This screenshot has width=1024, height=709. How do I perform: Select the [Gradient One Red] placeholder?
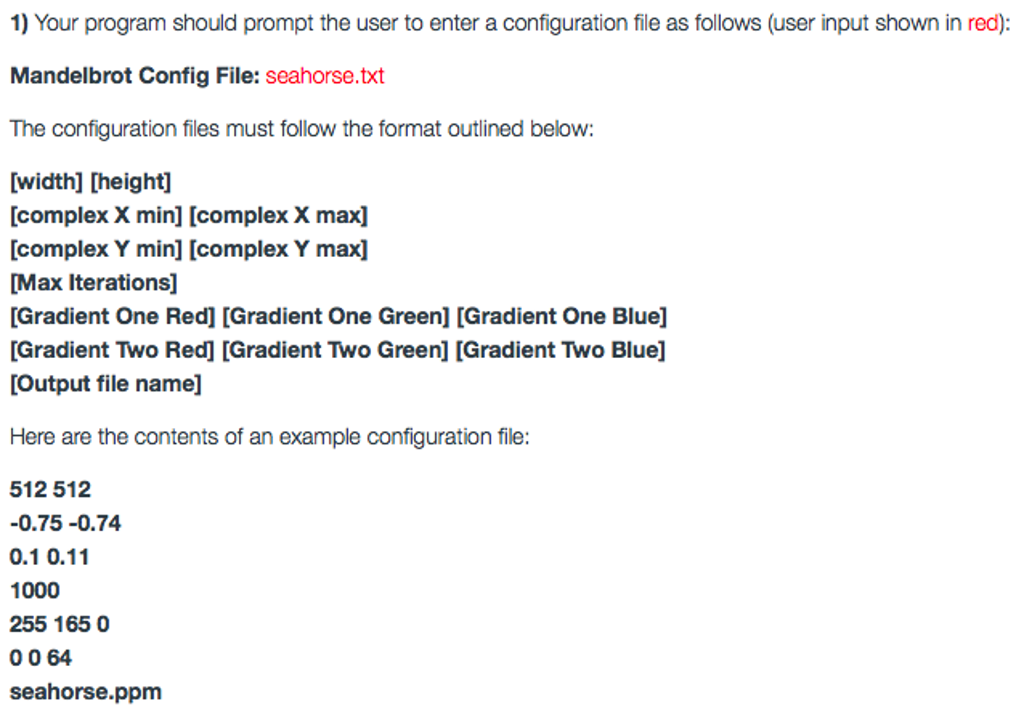coord(112,317)
